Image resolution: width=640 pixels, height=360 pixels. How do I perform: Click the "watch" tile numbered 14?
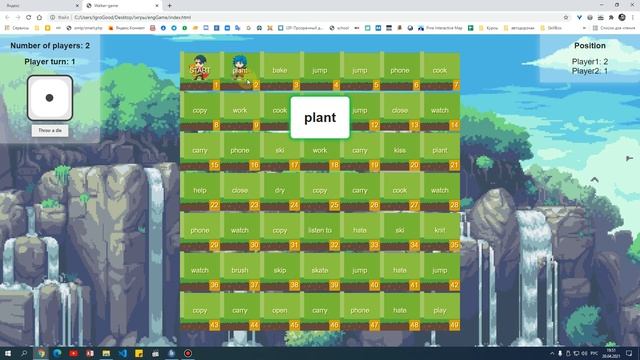point(440,111)
